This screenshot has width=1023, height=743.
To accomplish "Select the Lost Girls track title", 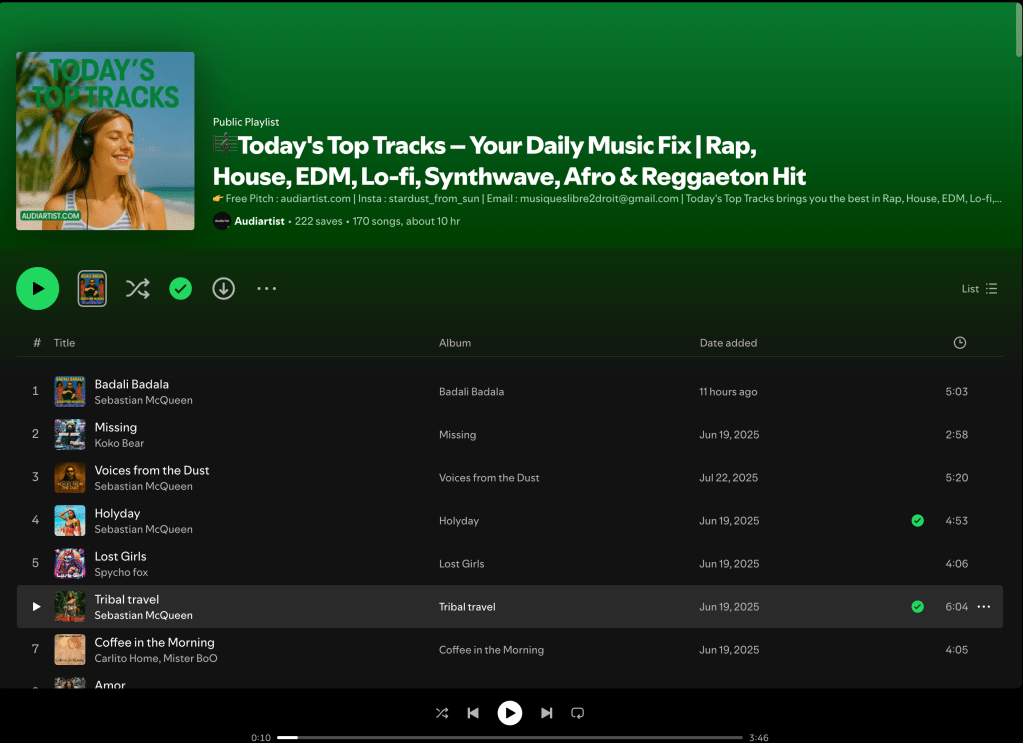I will (120, 556).
